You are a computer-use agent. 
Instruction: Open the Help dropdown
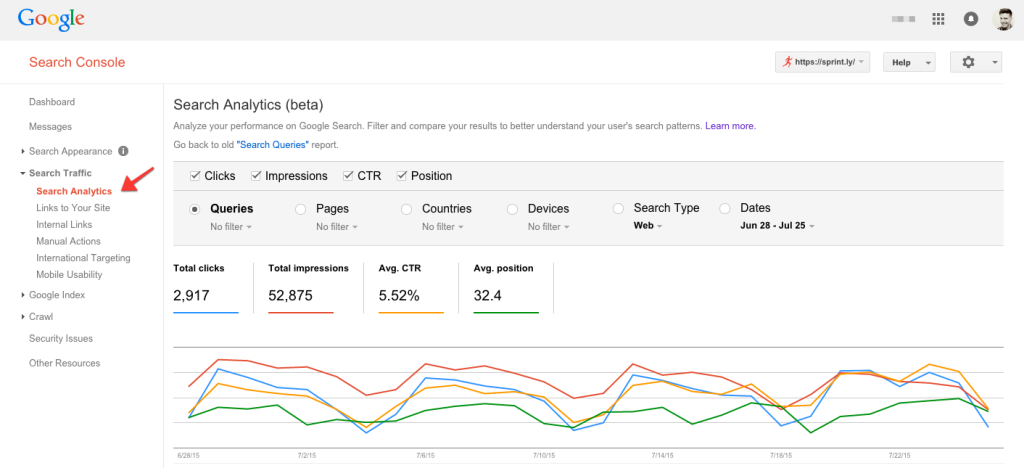(909, 62)
